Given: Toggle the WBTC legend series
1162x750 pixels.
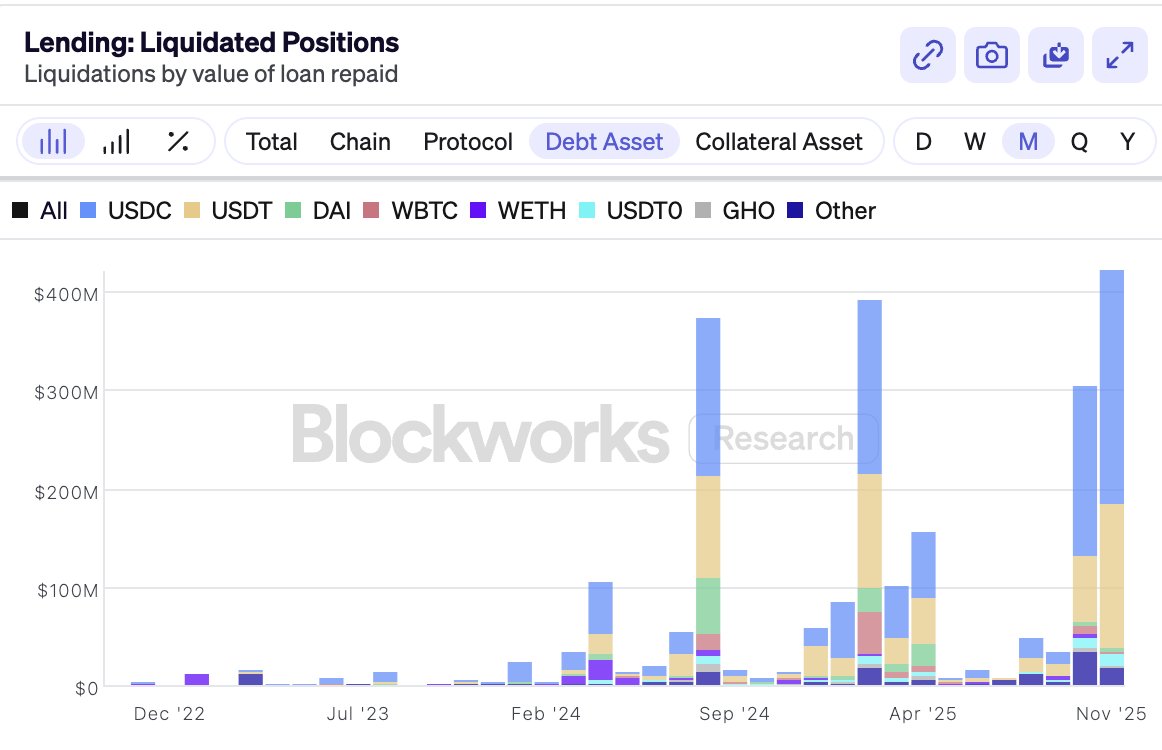Looking at the screenshot, I should click(412, 211).
